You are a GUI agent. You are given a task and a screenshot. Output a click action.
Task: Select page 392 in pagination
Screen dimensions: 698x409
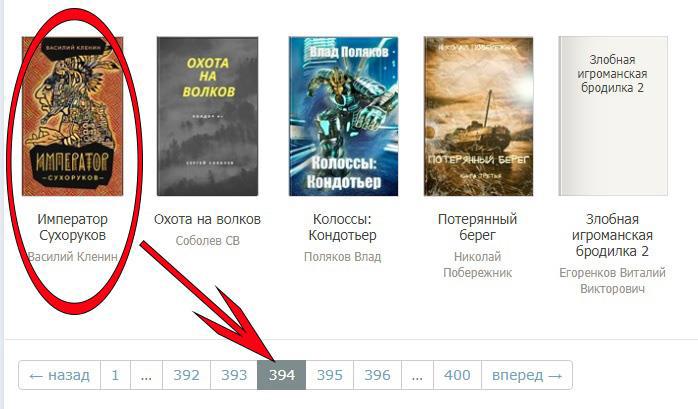coord(186,375)
